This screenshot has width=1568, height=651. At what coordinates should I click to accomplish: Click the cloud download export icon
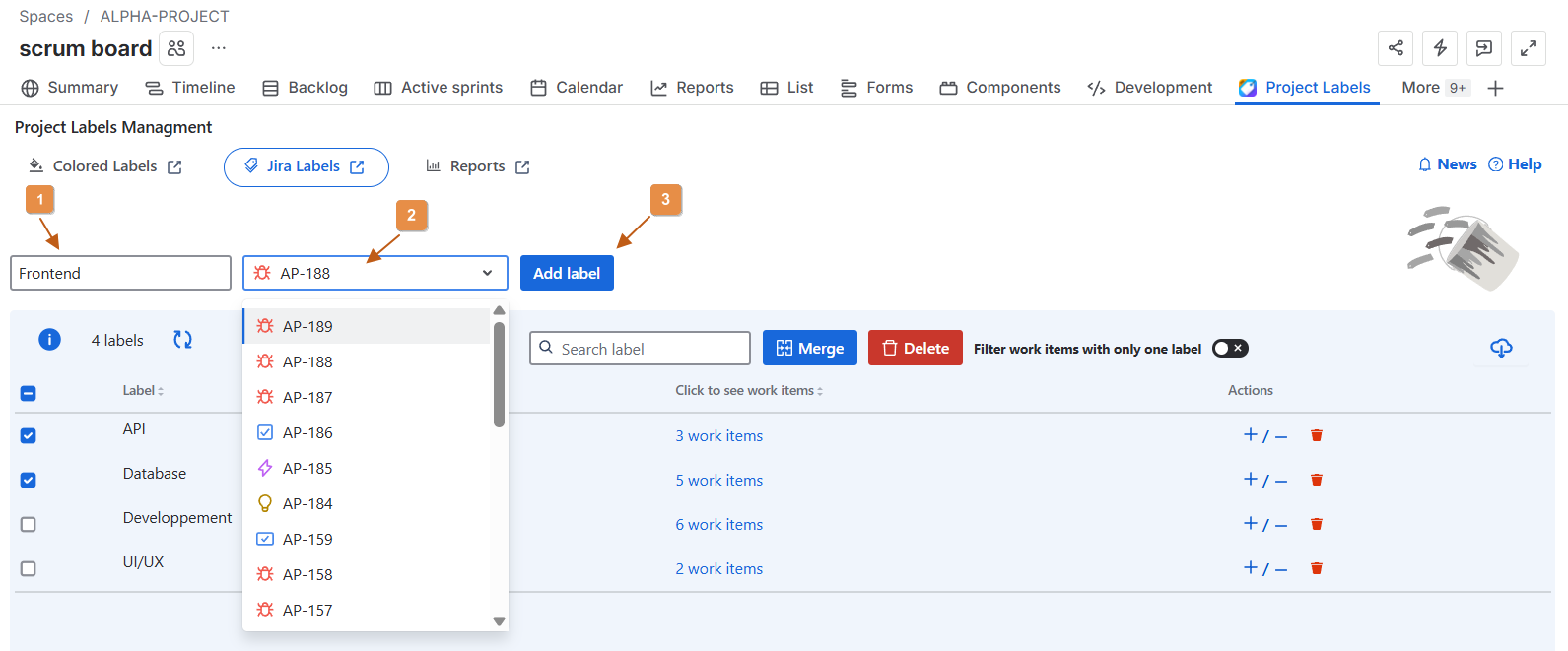click(1501, 348)
